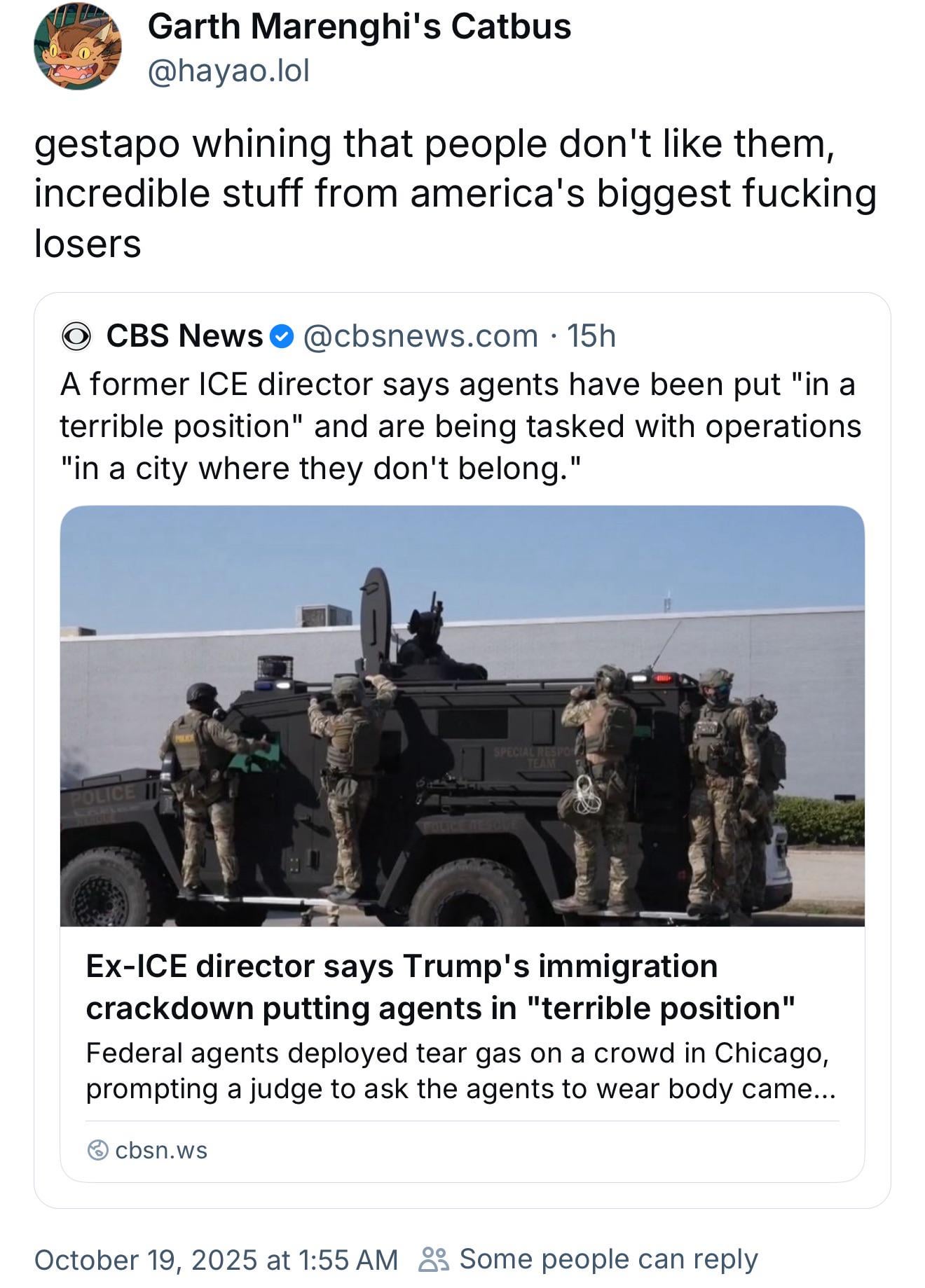The width and height of the screenshot is (925, 1288).
Task: Click the blue verified checkmark badge
Action: point(282,336)
